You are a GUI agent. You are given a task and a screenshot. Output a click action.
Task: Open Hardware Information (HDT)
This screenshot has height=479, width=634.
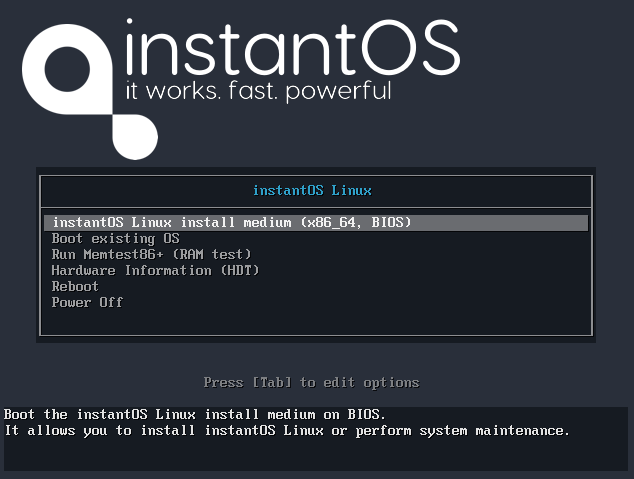(x=155, y=270)
